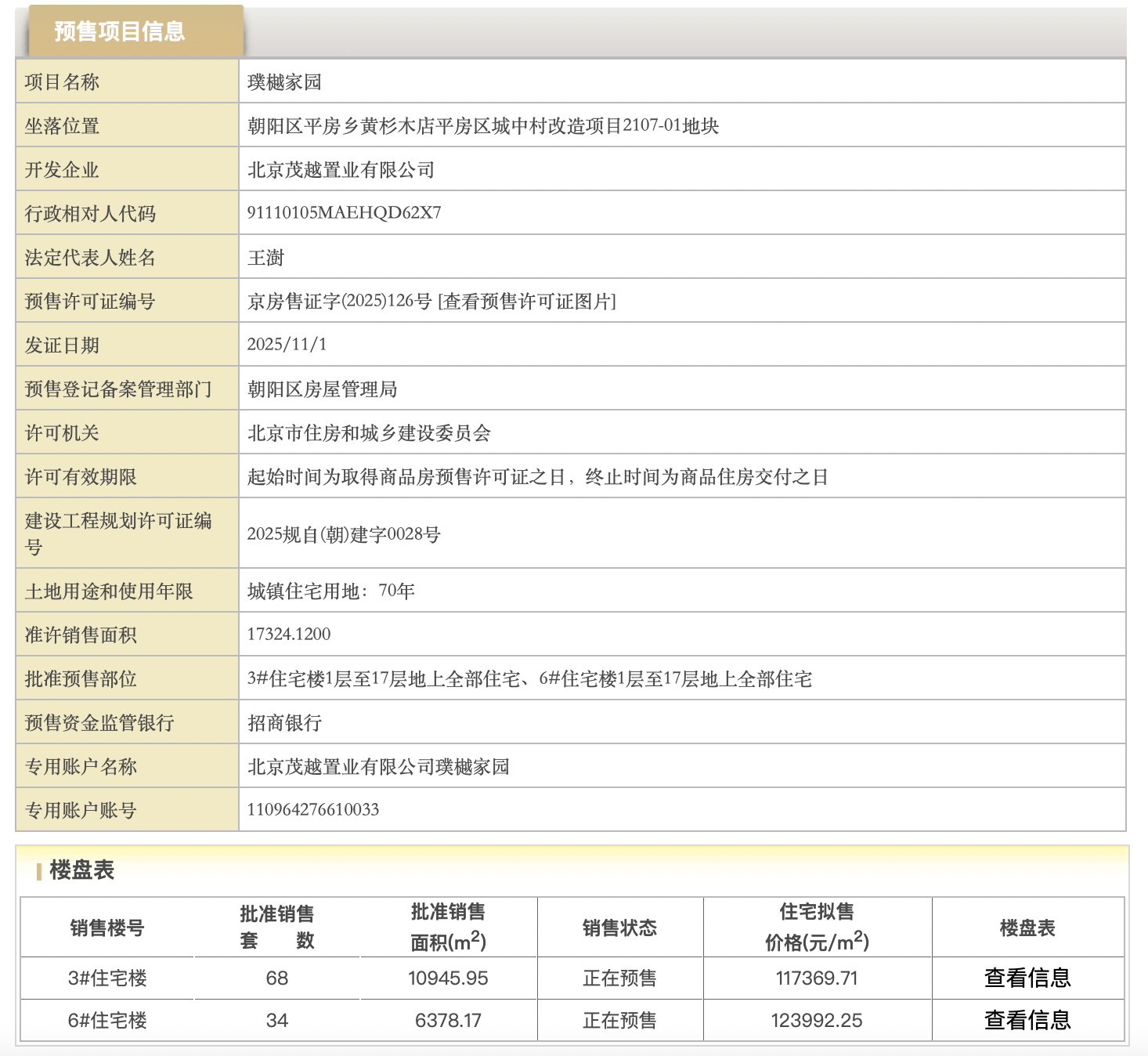Select the account number 110964276610033
This screenshot has height=1056, width=1148.
pyautogui.click(x=312, y=809)
